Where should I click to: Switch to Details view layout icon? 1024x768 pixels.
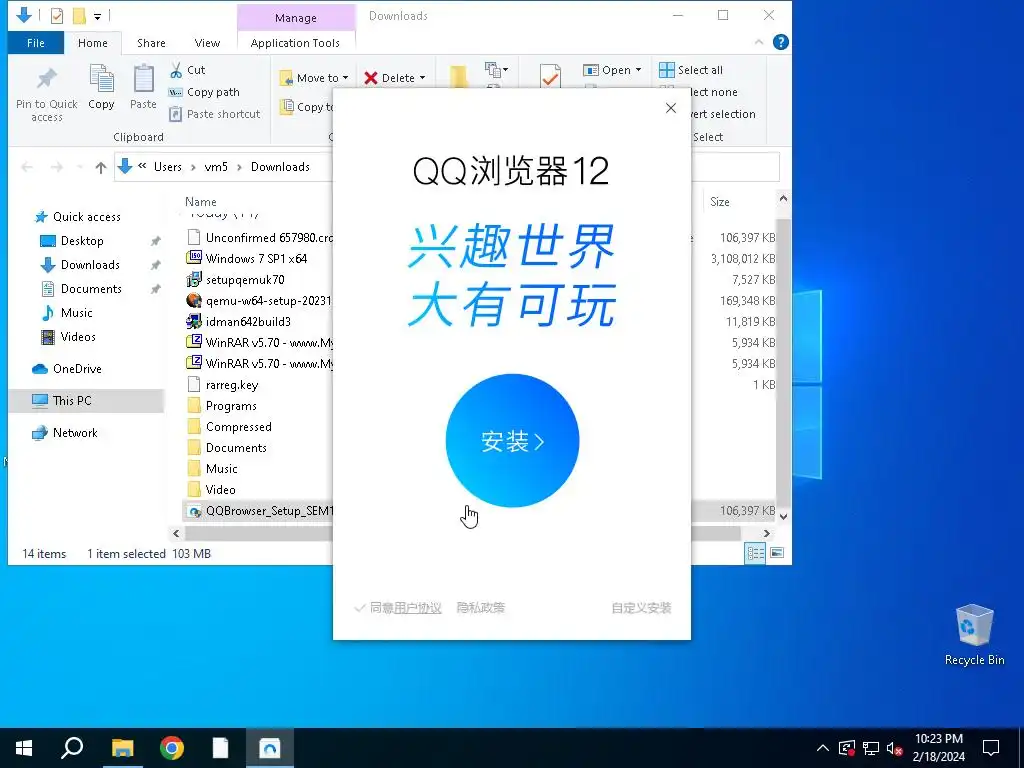pyautogui.click(x=756, y=554)
